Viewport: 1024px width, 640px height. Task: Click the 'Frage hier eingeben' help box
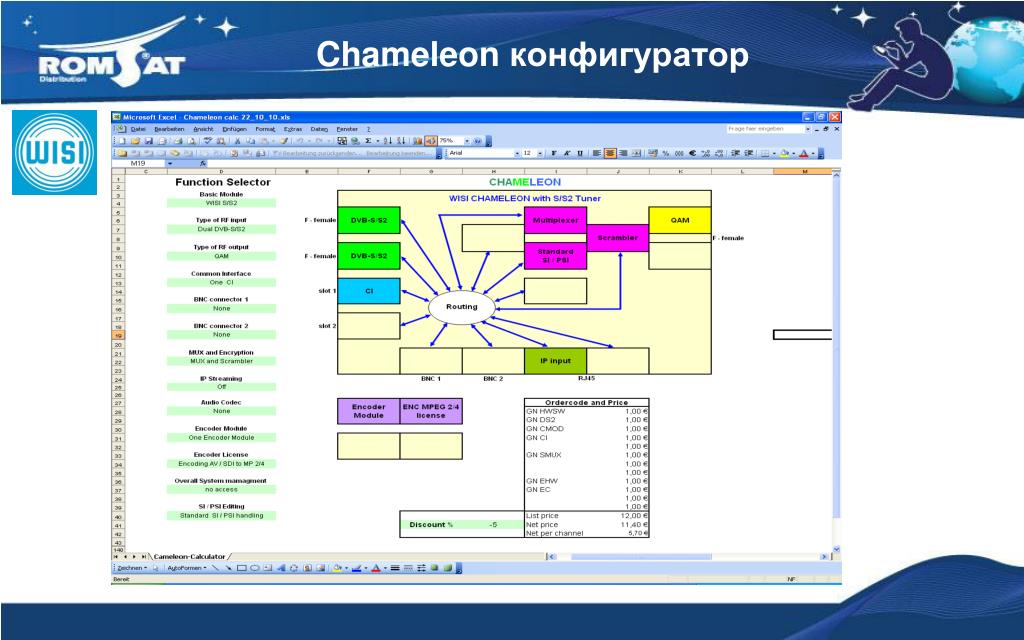coord(765,129)
